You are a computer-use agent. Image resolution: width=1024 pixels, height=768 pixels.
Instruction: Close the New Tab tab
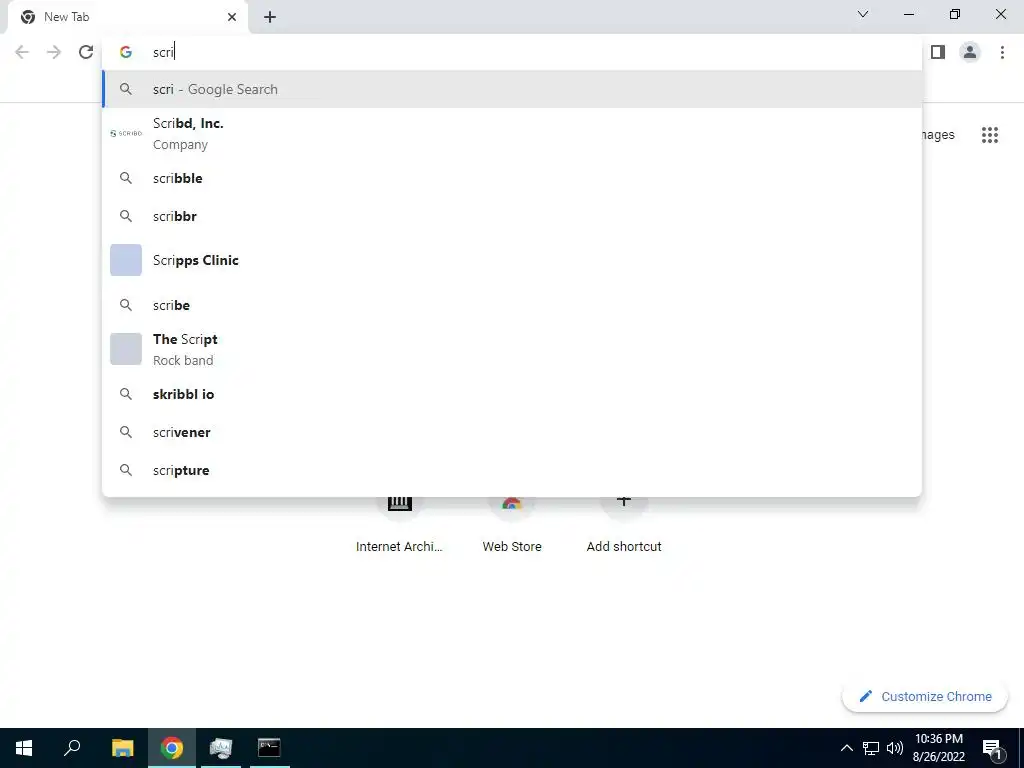point(232,17)
